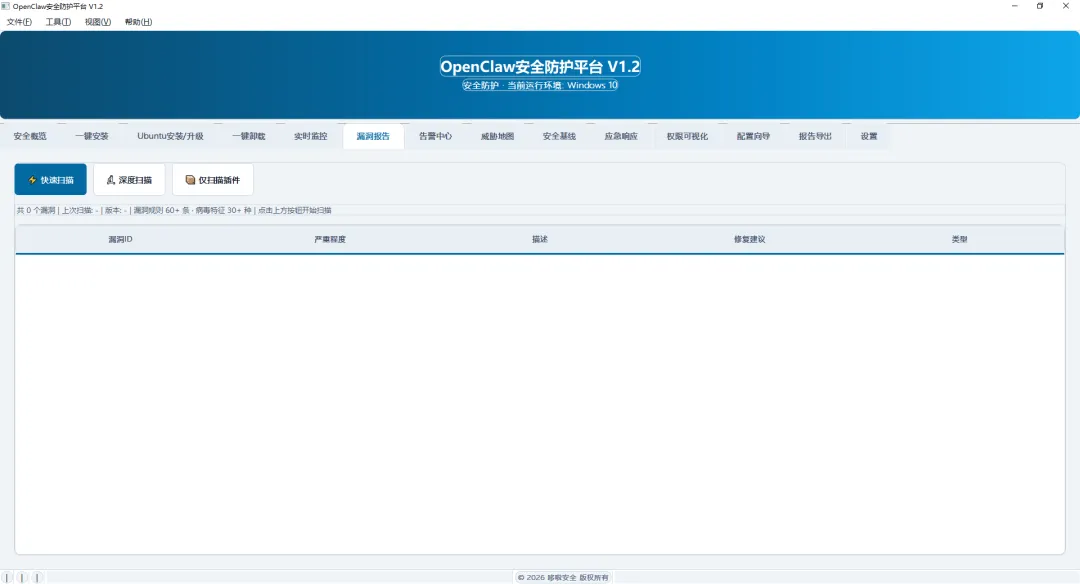Image resolution: width=1080 pixels, height=584 pixels.
Task: Go to the 报告导出 tab
Action: [816, 136]
